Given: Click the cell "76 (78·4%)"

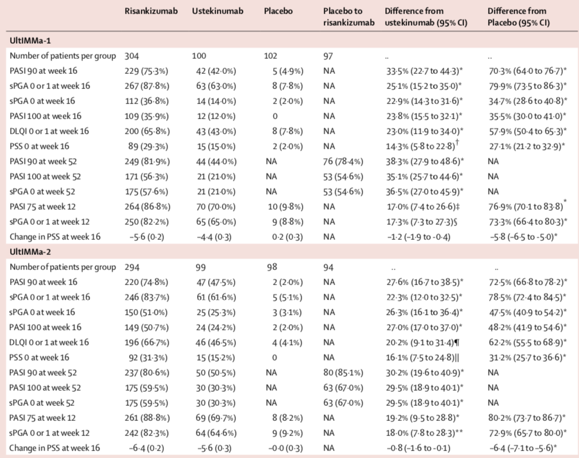Looking at the screenshot, I should pyautogui.click(x=343, y=161).
